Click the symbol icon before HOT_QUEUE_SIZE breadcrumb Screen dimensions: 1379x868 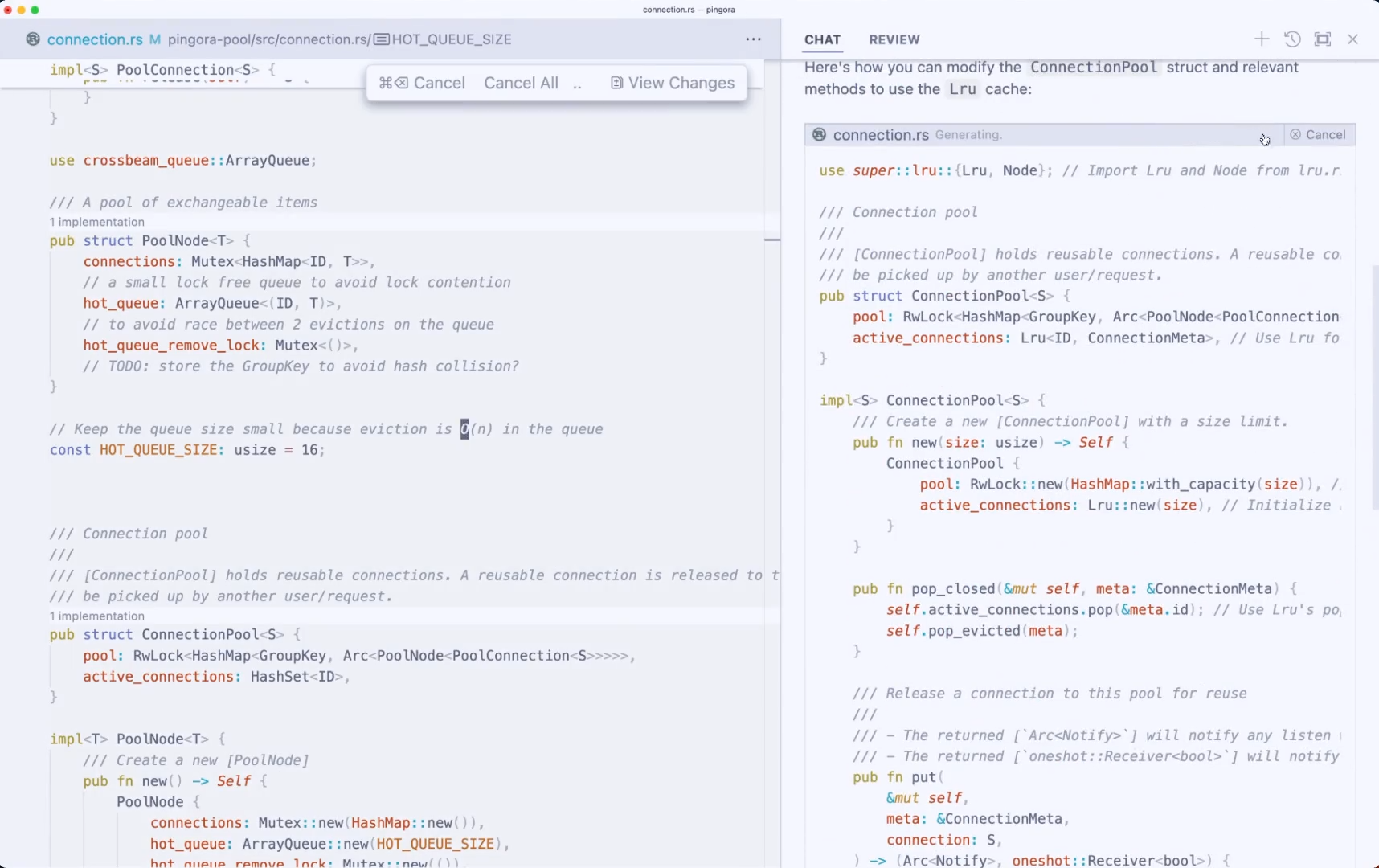pos(383,39)
